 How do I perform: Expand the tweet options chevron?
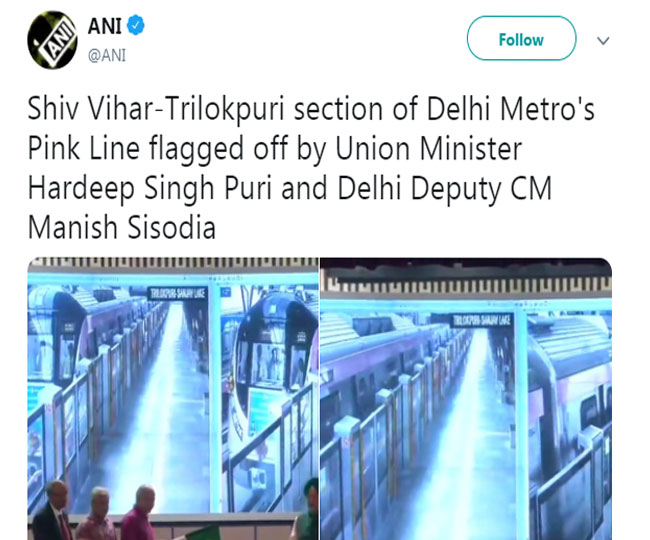point(603,41)
